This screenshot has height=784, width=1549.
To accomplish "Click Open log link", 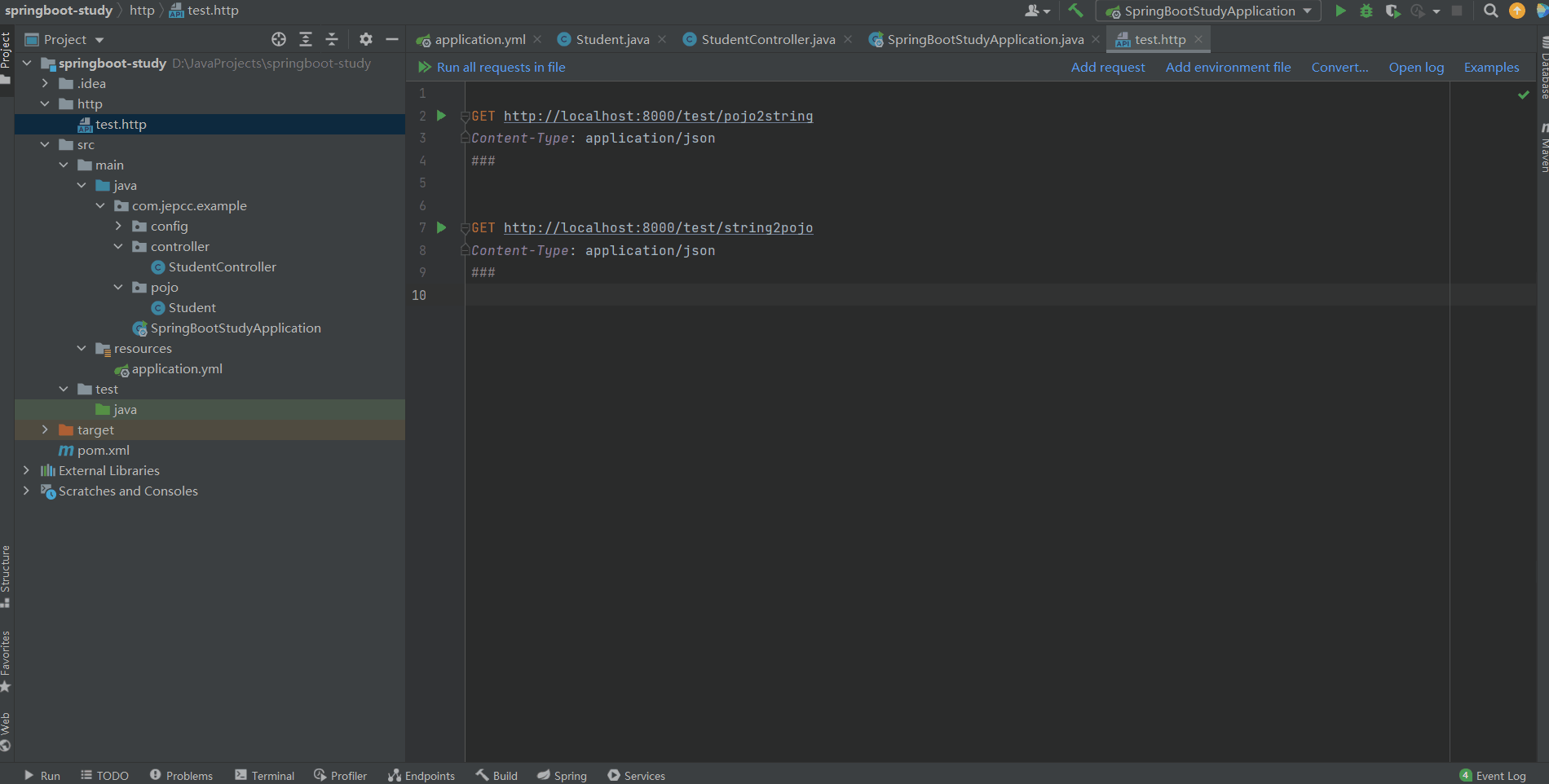I will (1416, 67).
